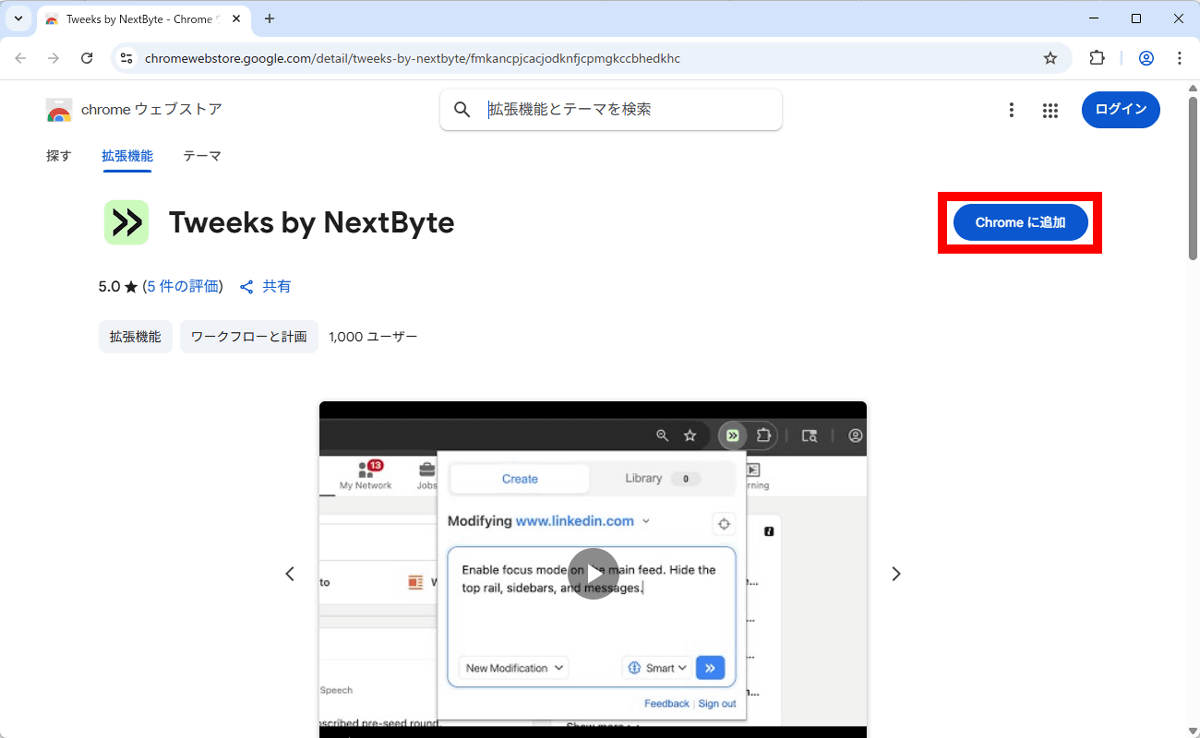Image resolution: width=1200 pixels, height=738 pixels.
Task: Open the browser Extensions puzzle icon
Action: pyautogui.click(x=1097, y=59)
